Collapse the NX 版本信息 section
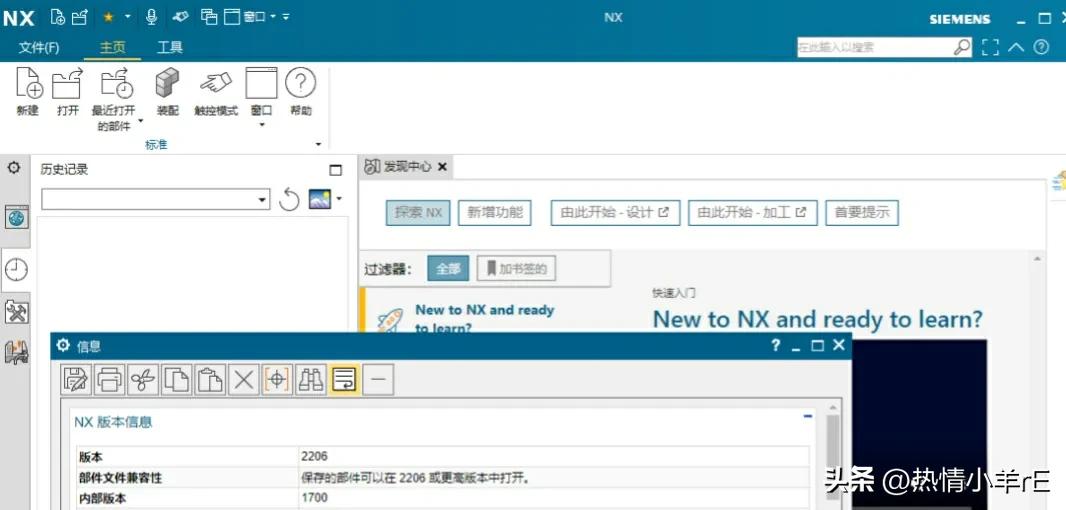This screenshot has height=510, width=1066. 807,415
